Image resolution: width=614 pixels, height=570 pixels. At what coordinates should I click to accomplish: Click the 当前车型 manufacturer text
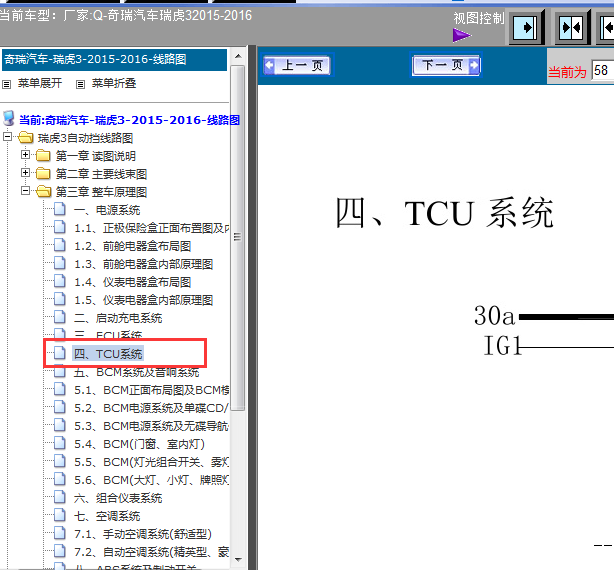click(x=126, y=16)
